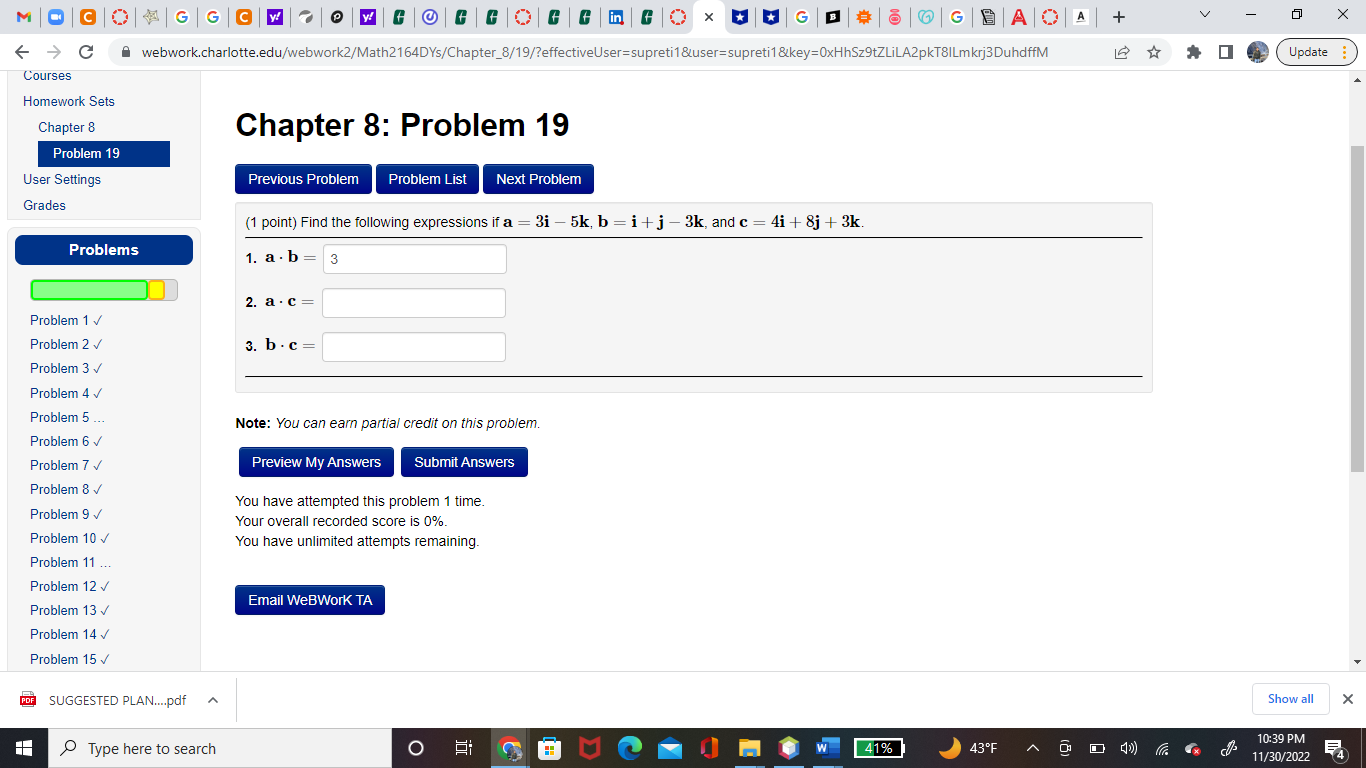Toggle the browser side panel
Image resolution: width=1366 pixels, height=768 pixels.
pyautogui.click(x=1226, y=52)
